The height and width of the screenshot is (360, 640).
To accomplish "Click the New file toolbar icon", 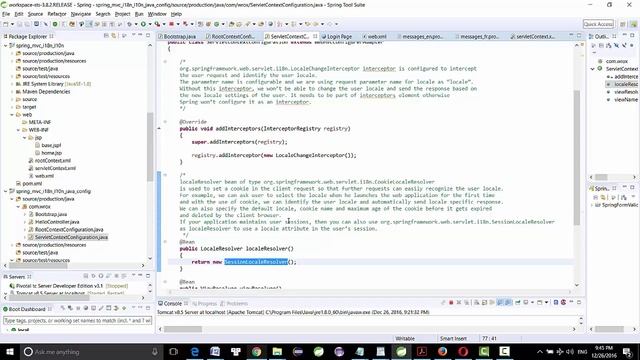I will click(x=6, y=24).
